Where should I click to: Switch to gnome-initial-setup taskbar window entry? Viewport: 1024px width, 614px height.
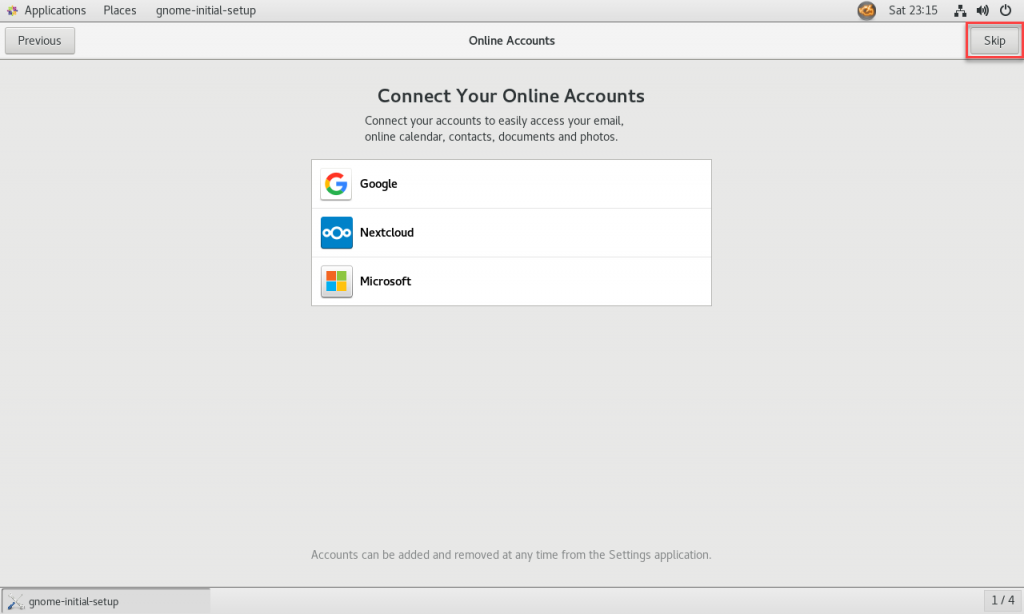click(x=106, y=601)
